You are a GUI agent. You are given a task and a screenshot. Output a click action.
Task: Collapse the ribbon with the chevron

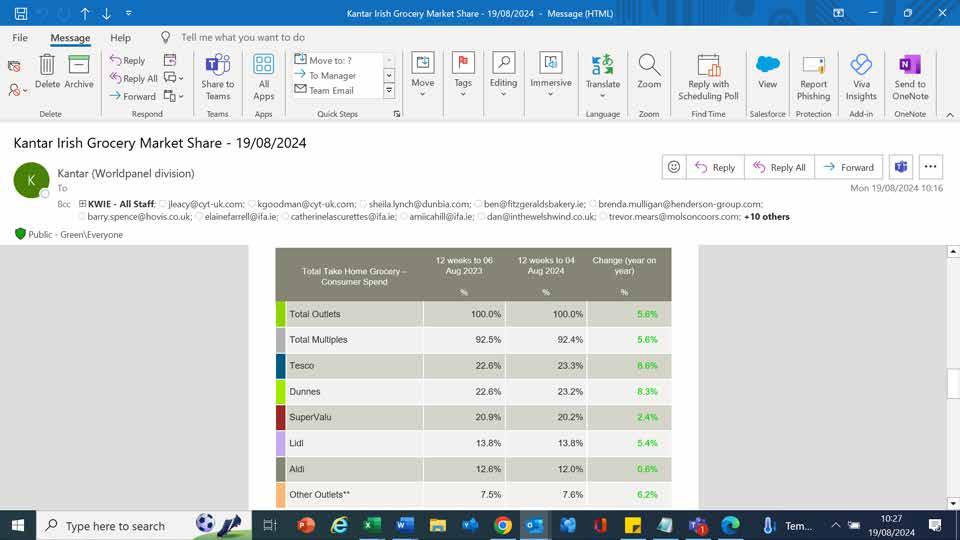[950, 114]
